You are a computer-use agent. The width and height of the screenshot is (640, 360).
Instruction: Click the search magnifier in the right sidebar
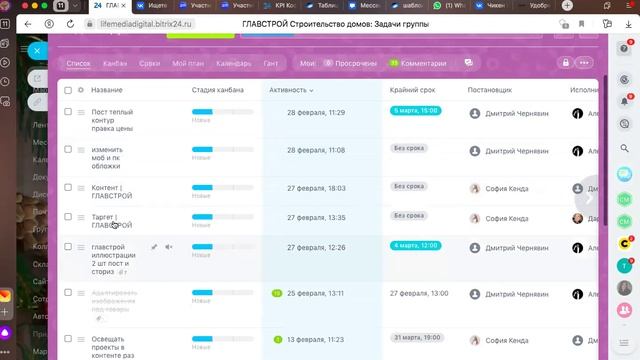tap(624, 148)
